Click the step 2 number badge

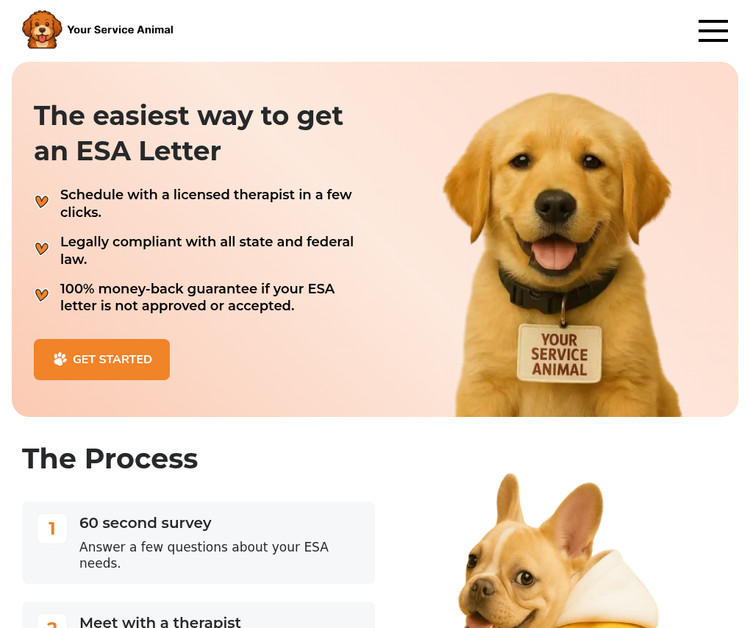(52, 621)
